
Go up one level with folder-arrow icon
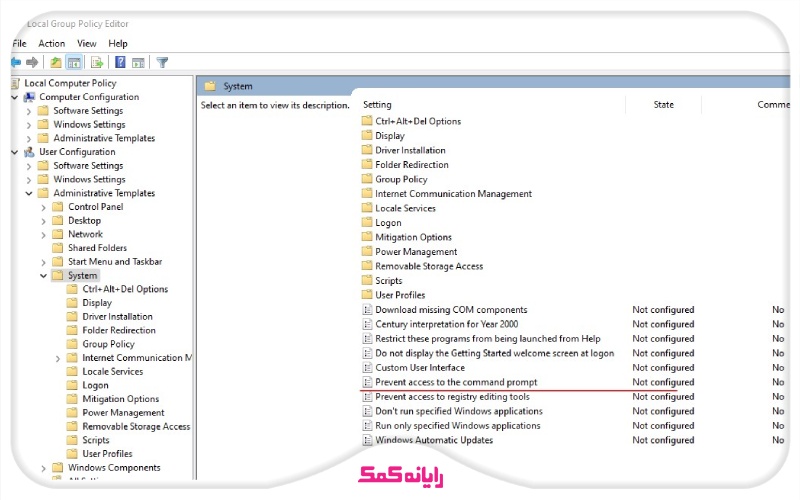(56, 62)
